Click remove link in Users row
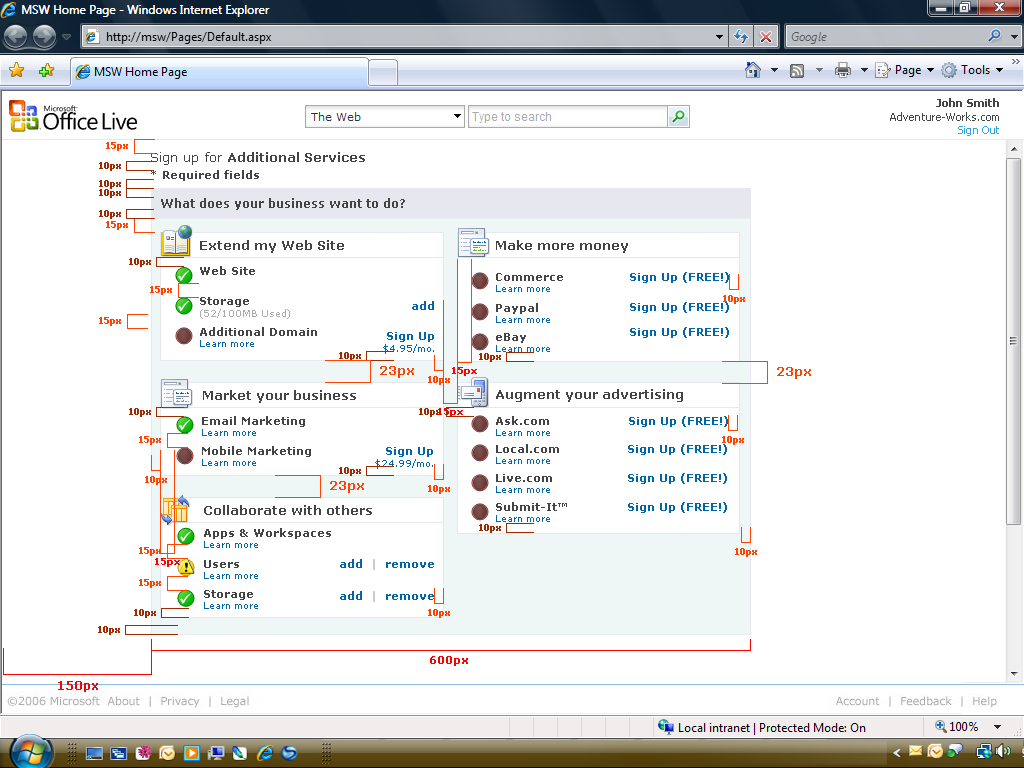The height and width of the screenshot is (768, 1024). tap(409, 564)
